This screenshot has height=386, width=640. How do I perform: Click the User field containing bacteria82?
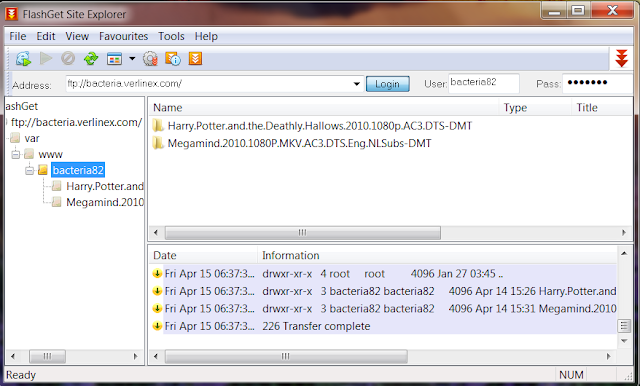tap(484, 83)
